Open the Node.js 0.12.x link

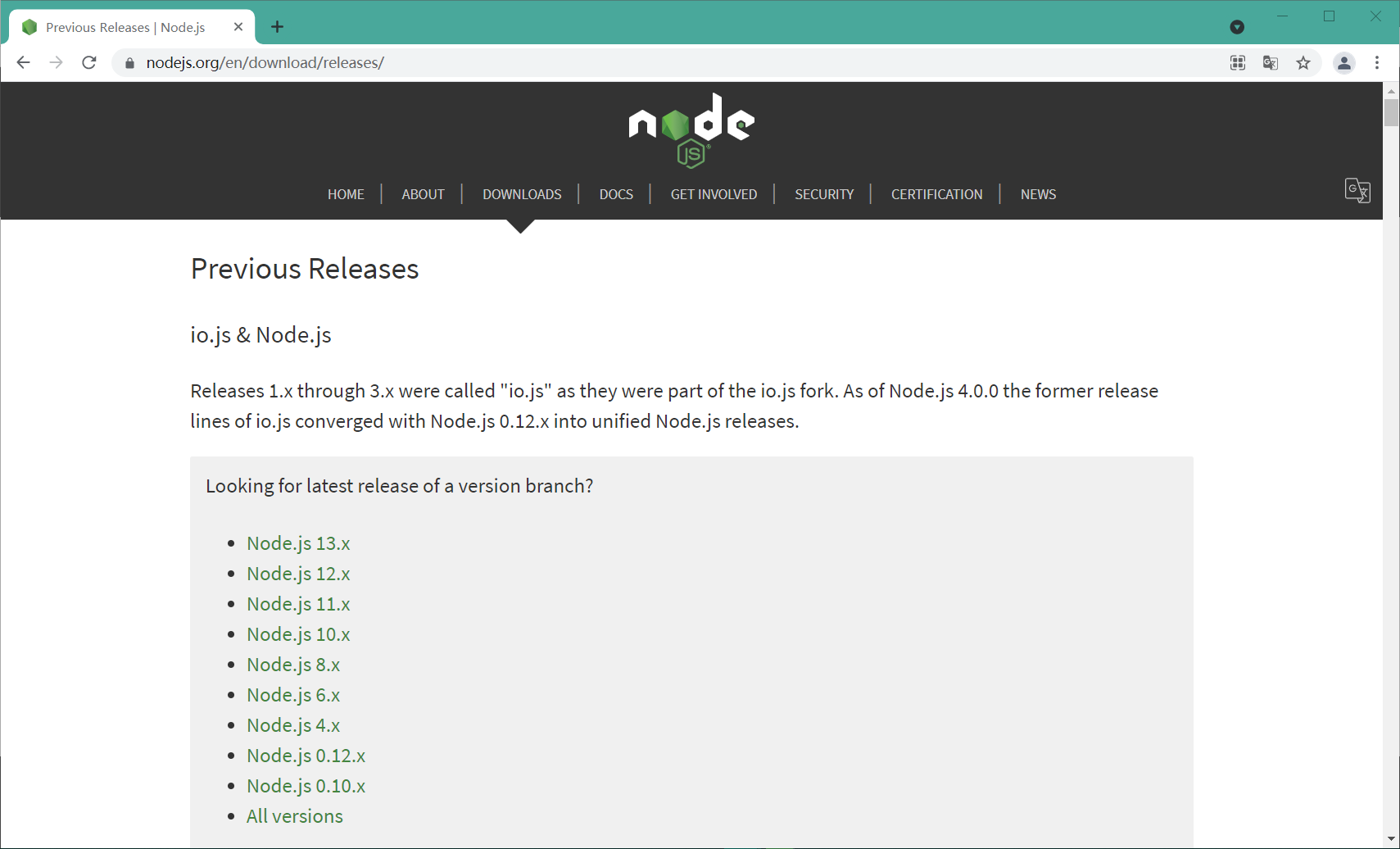click(306, 756)
